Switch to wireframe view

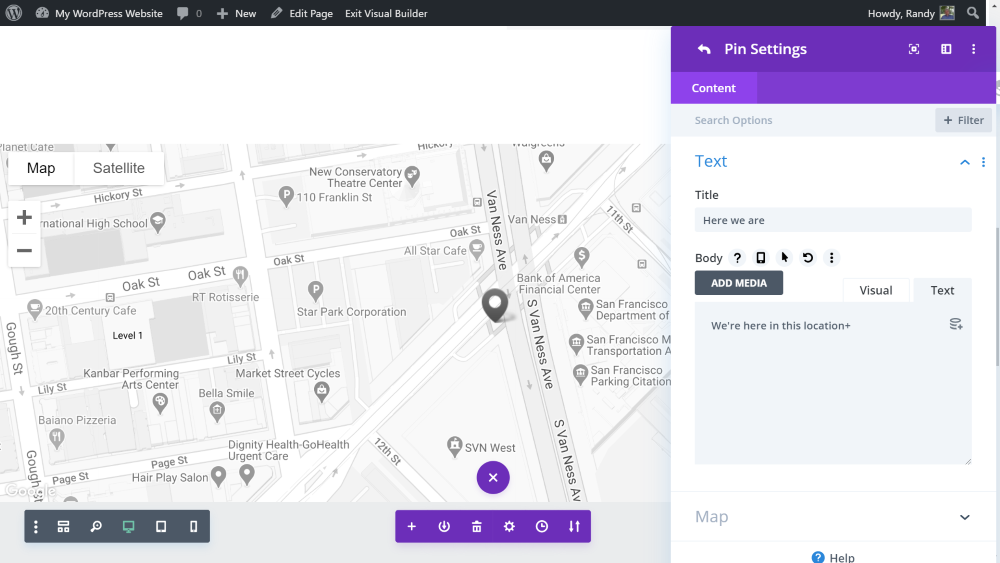pyautogui.click(x=63, y=527)
